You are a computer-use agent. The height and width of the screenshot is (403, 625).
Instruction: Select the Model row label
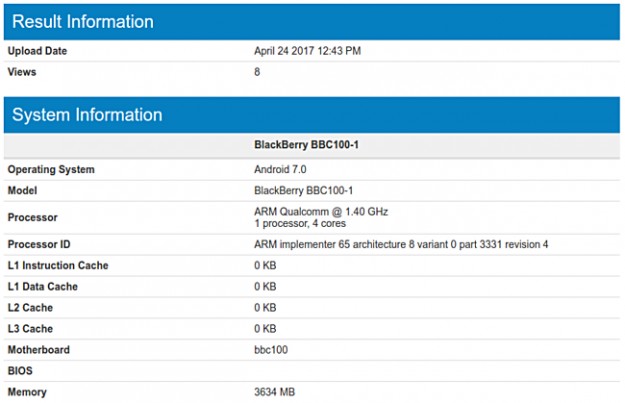tap(23, 190)
